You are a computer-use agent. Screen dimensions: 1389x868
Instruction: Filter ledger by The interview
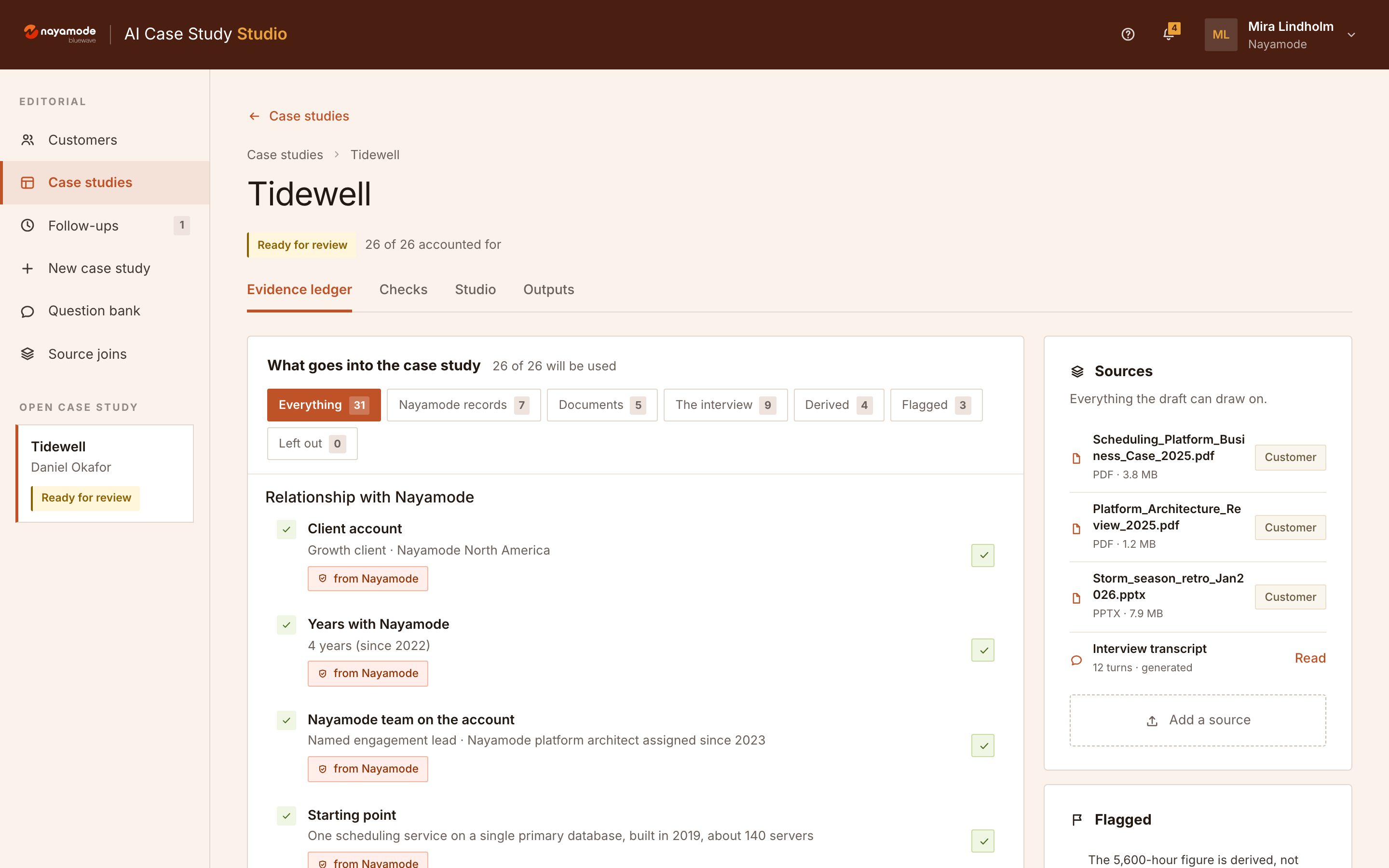725,405
